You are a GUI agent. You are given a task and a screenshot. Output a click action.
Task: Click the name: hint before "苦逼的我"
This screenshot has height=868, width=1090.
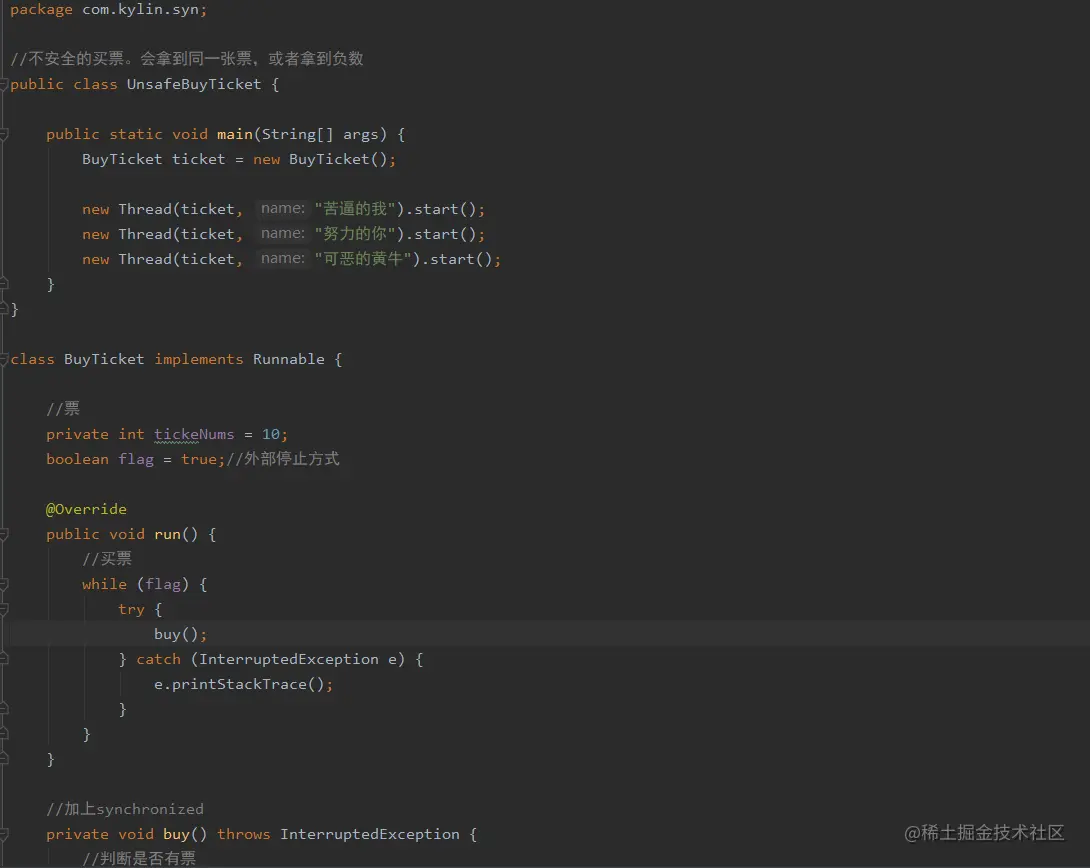[x=282, y=208]
